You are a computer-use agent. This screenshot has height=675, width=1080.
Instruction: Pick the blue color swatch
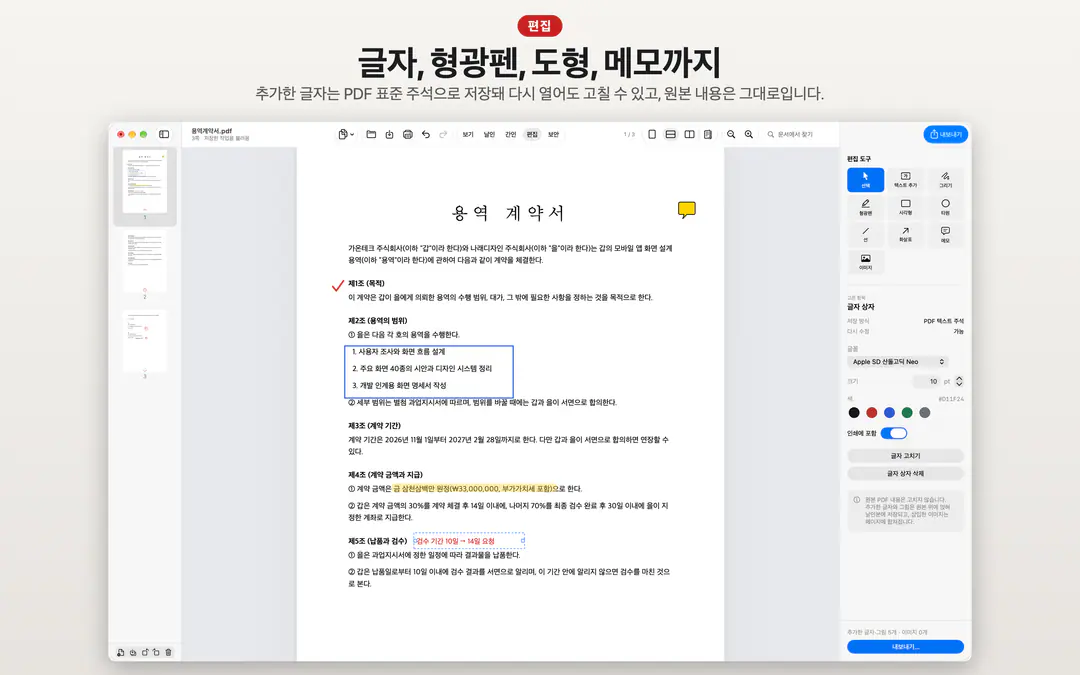click(x=889, y=413)
